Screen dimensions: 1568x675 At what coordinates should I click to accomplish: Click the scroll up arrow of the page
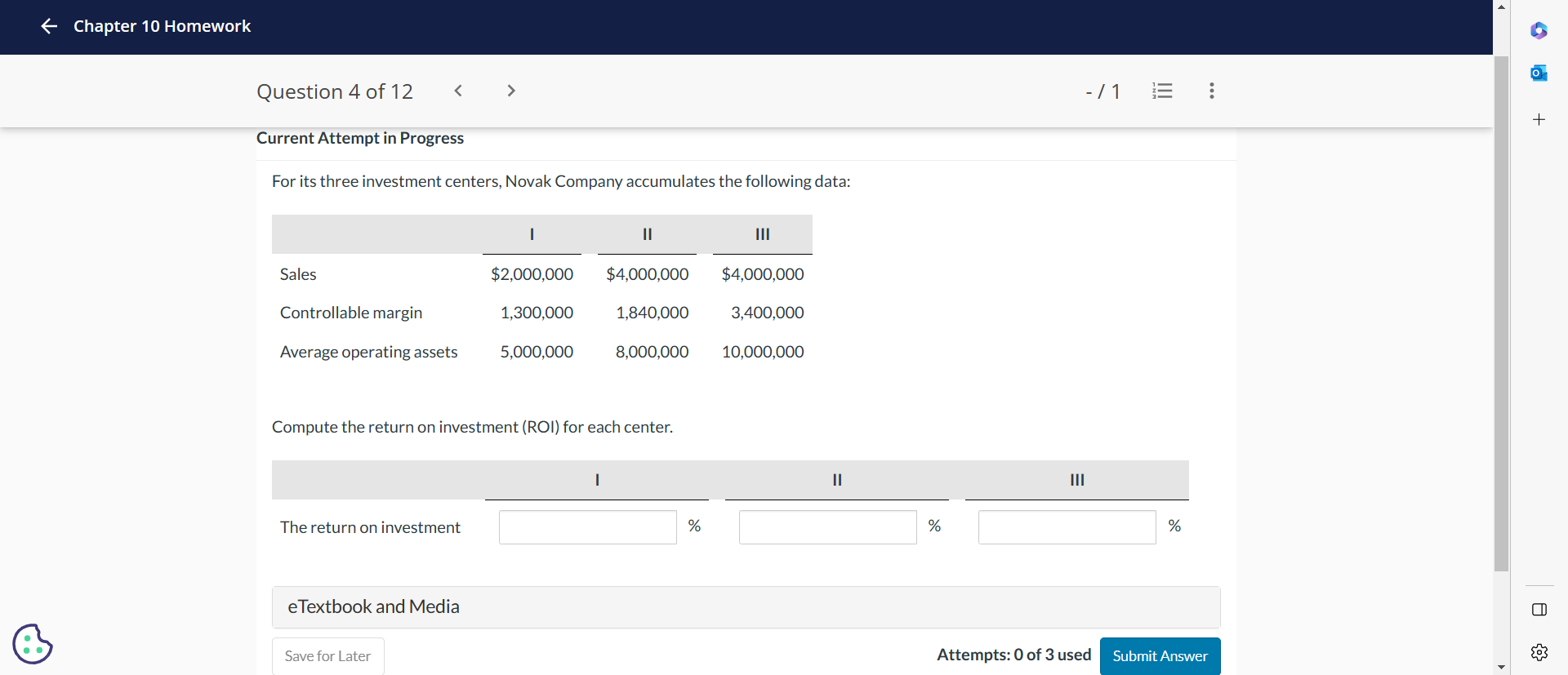1502,7
